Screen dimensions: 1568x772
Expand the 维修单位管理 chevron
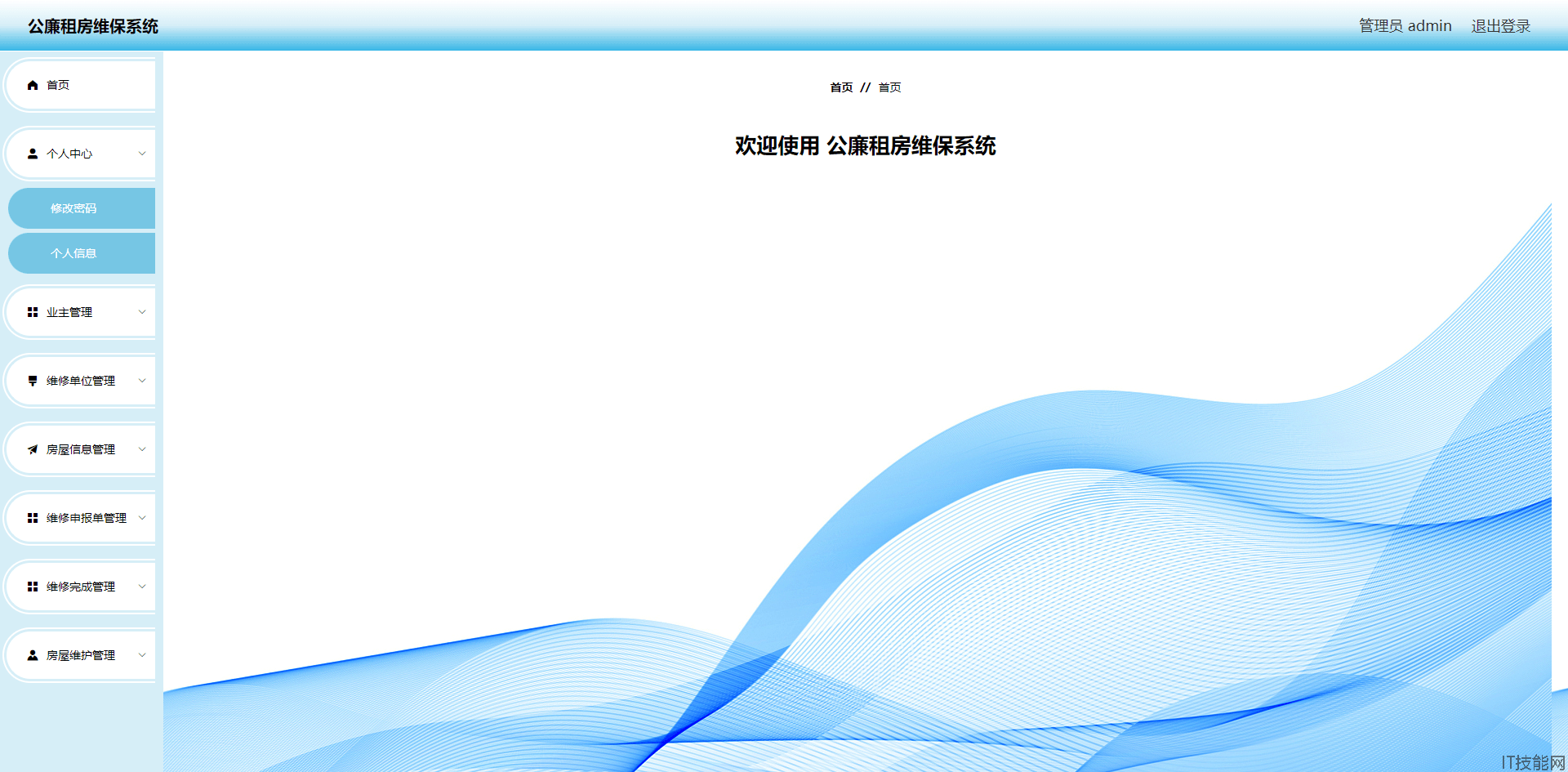pyautogui.click(x=142, y=381)
